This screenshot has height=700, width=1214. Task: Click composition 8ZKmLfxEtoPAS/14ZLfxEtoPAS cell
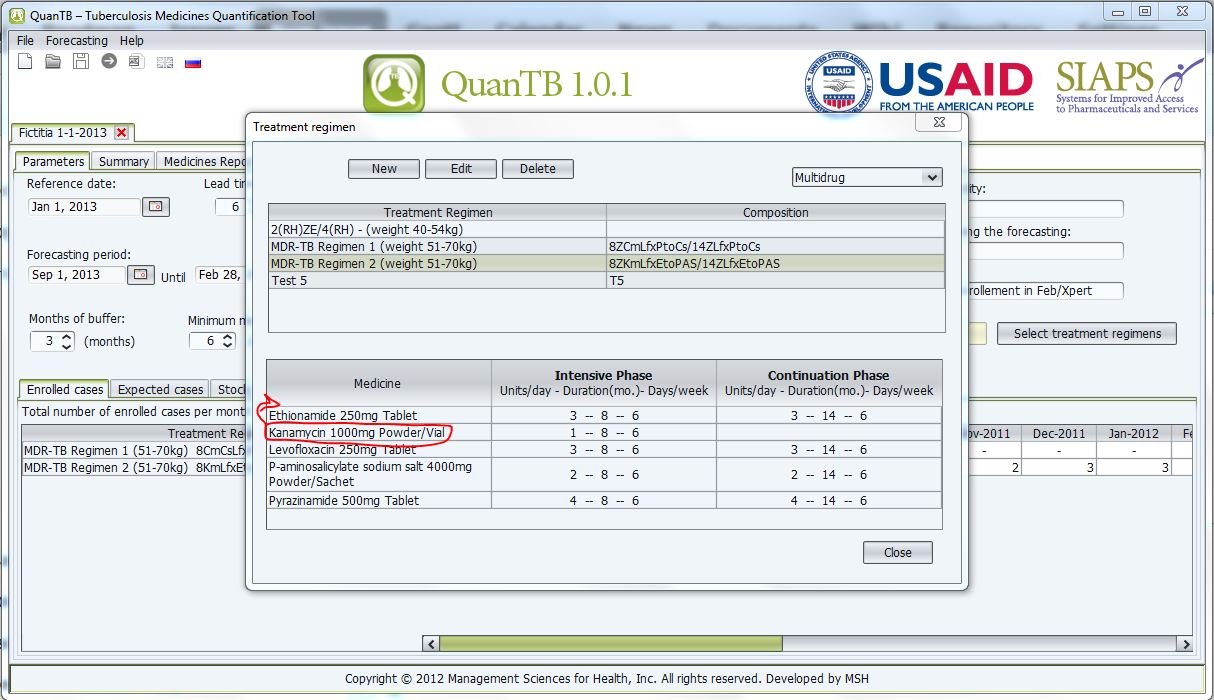(x=775, y=263)
